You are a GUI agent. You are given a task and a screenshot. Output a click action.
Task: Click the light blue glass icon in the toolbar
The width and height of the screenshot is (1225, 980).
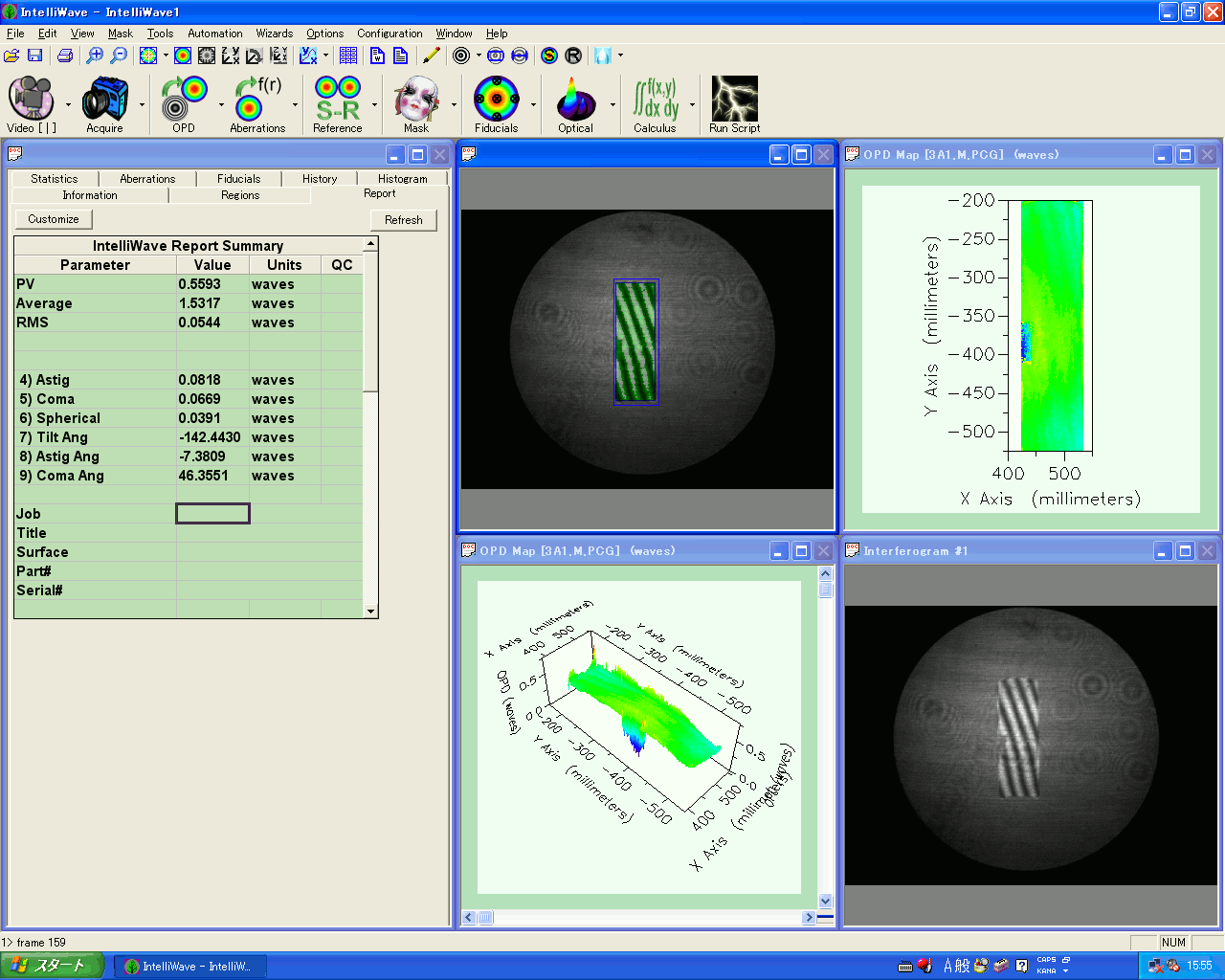pos(603,56)
